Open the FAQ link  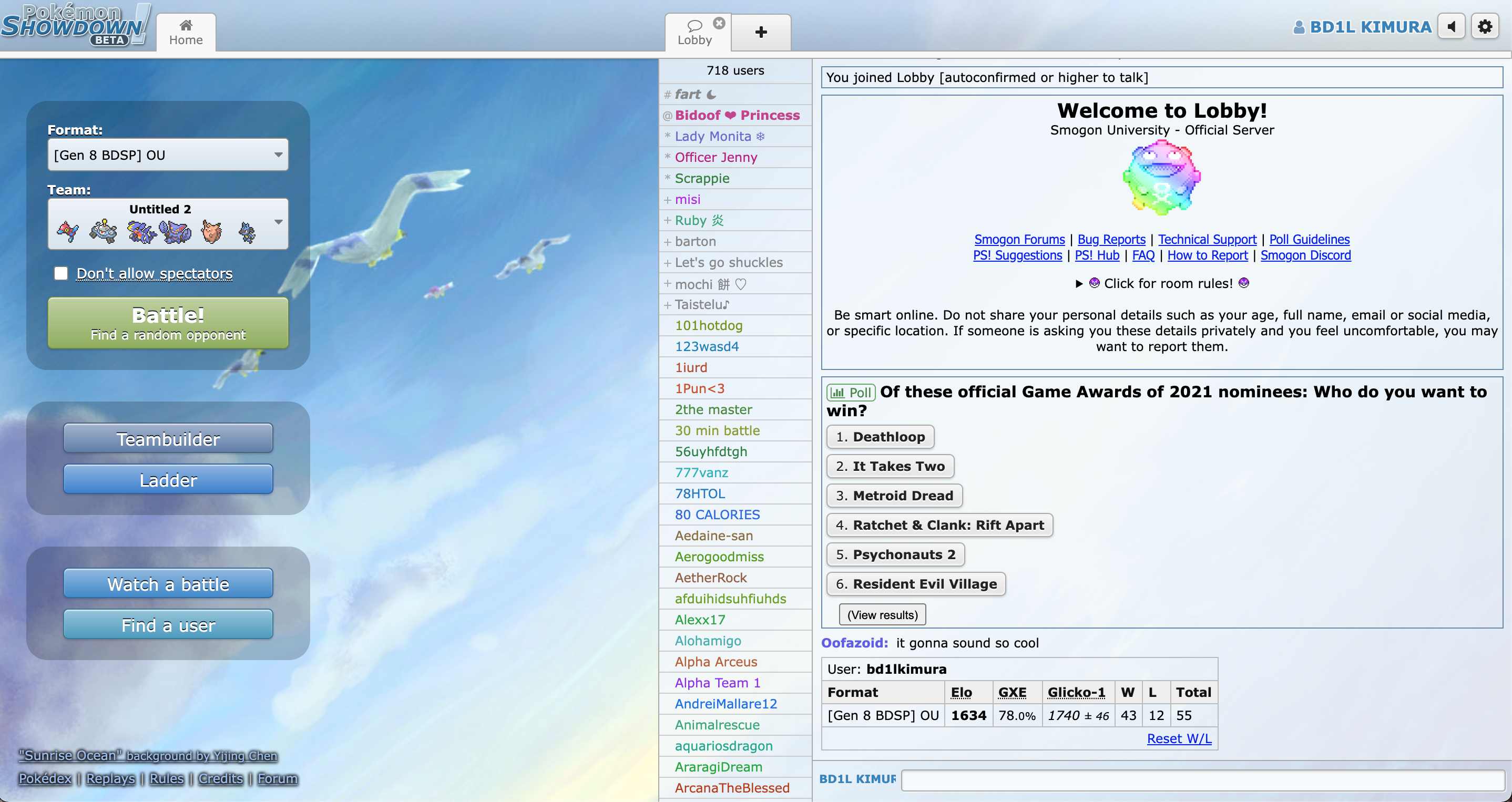click(1143, 255)
